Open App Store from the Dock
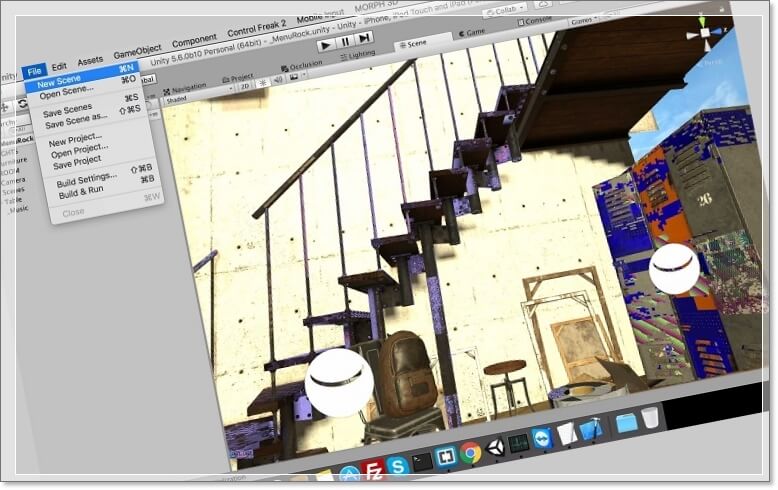Screen dimensions: 778x490 coord(349,474)
